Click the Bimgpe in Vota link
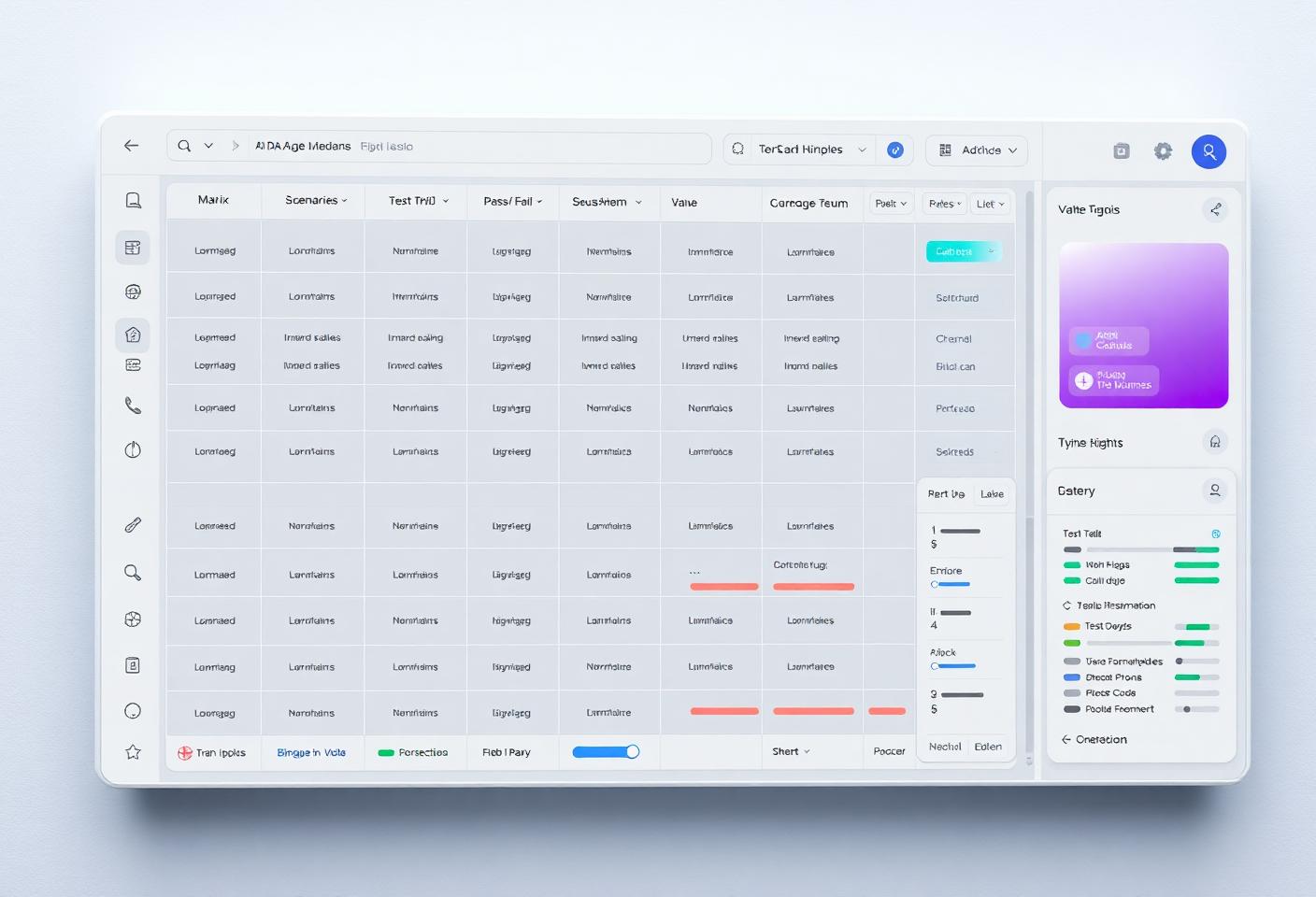Image resolution: width=1316 pixels, height=897 pixels. 311,752
